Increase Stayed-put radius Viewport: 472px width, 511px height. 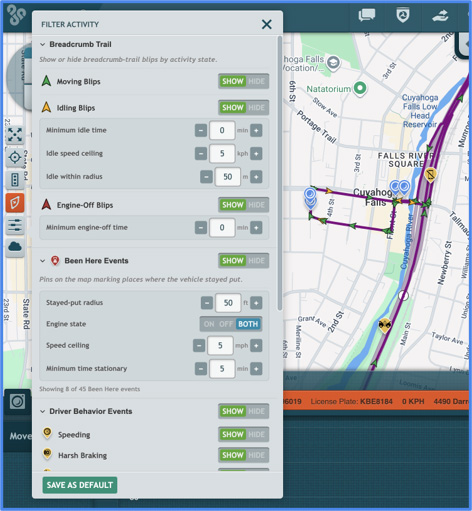coord(256,303)
